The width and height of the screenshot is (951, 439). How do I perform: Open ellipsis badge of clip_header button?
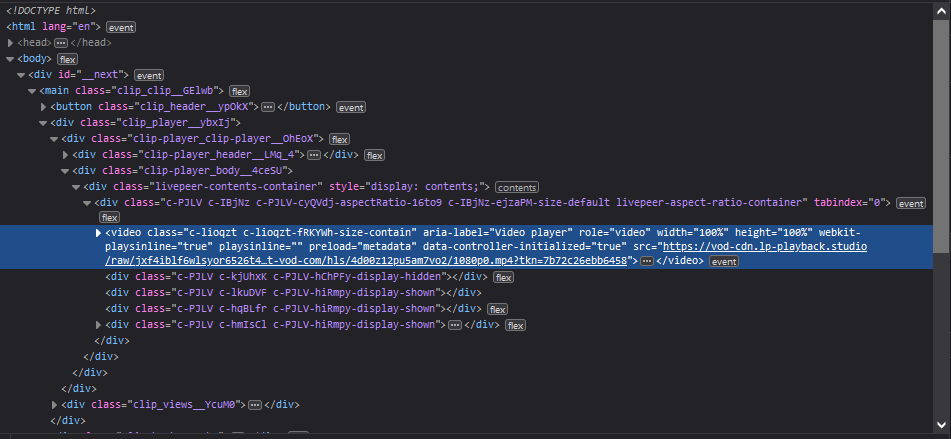point(268,107)
